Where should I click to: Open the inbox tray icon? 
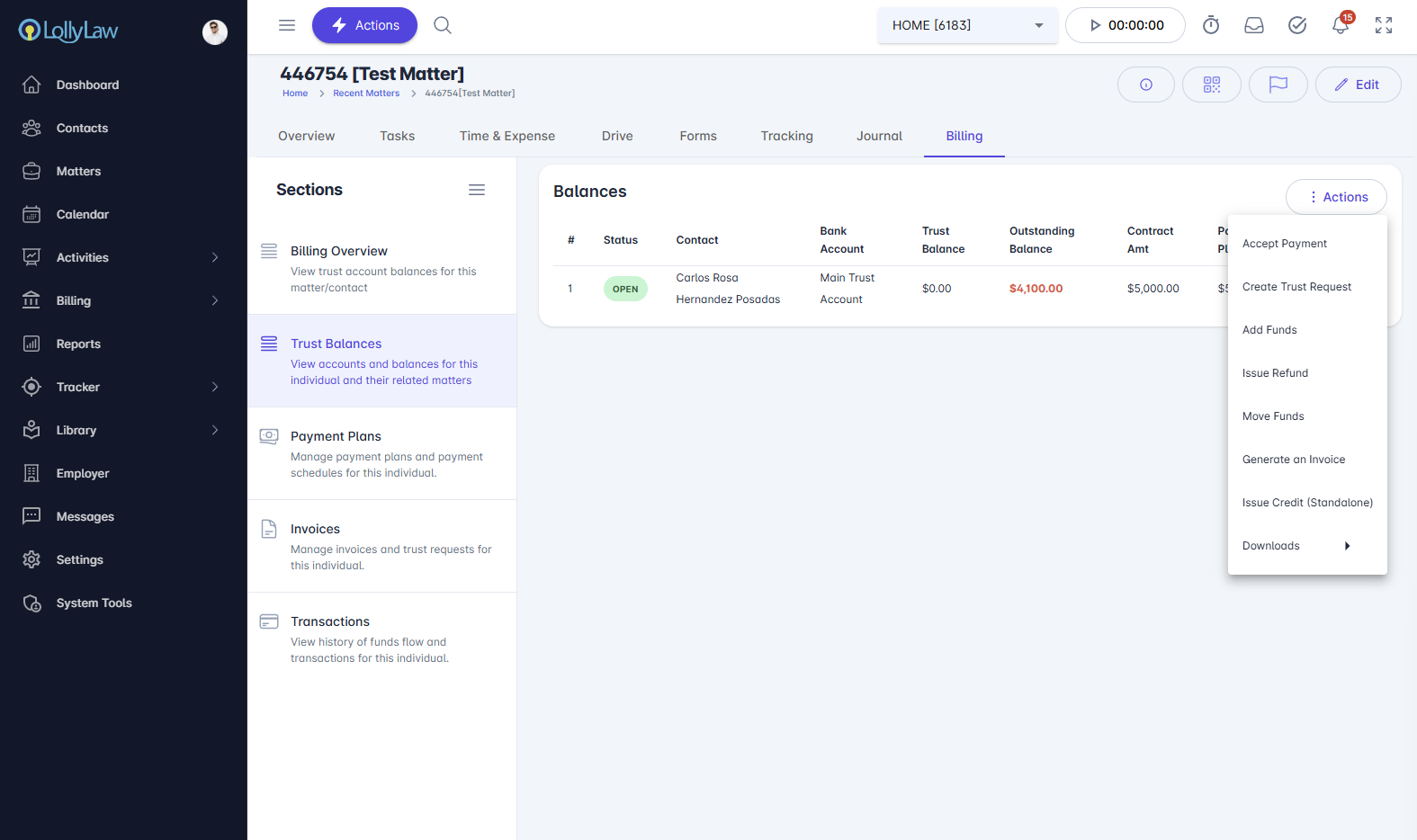coord(1254,25)
